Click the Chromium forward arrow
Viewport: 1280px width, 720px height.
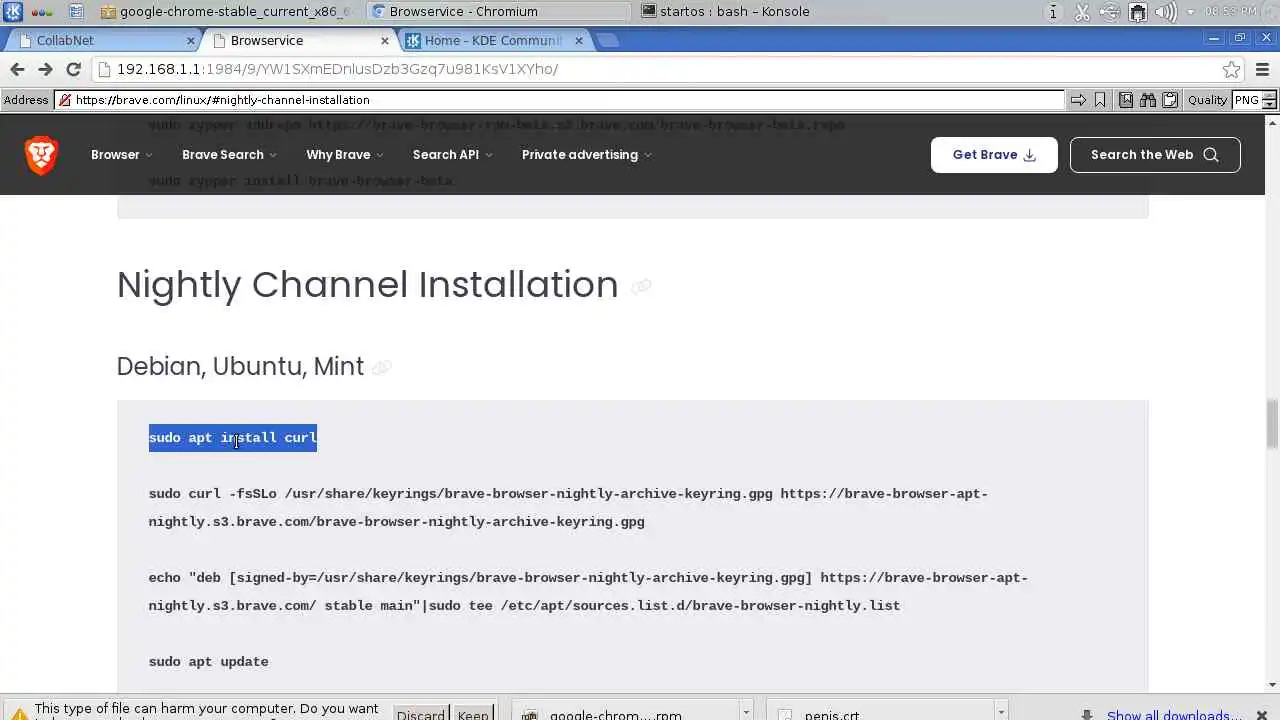(x=45, y=69)
